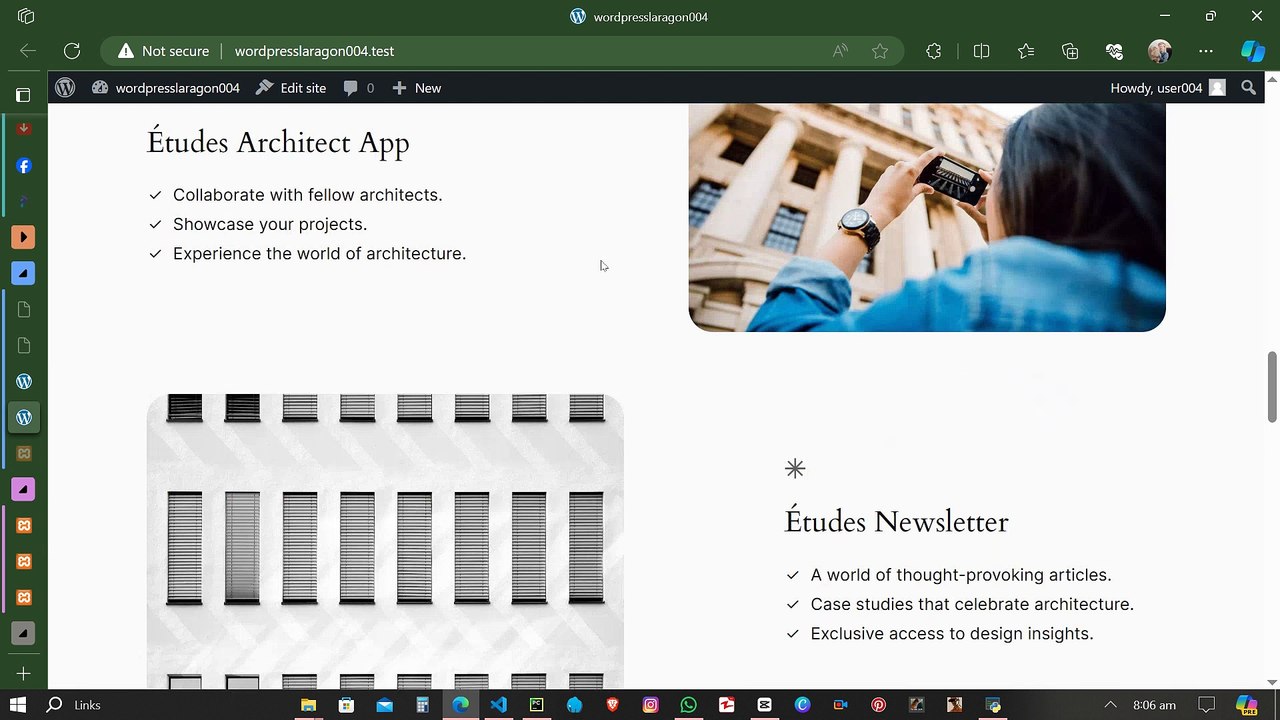Open a new tab with the plus icon
Screen dimensions: 1280x720
click(24, 674)
